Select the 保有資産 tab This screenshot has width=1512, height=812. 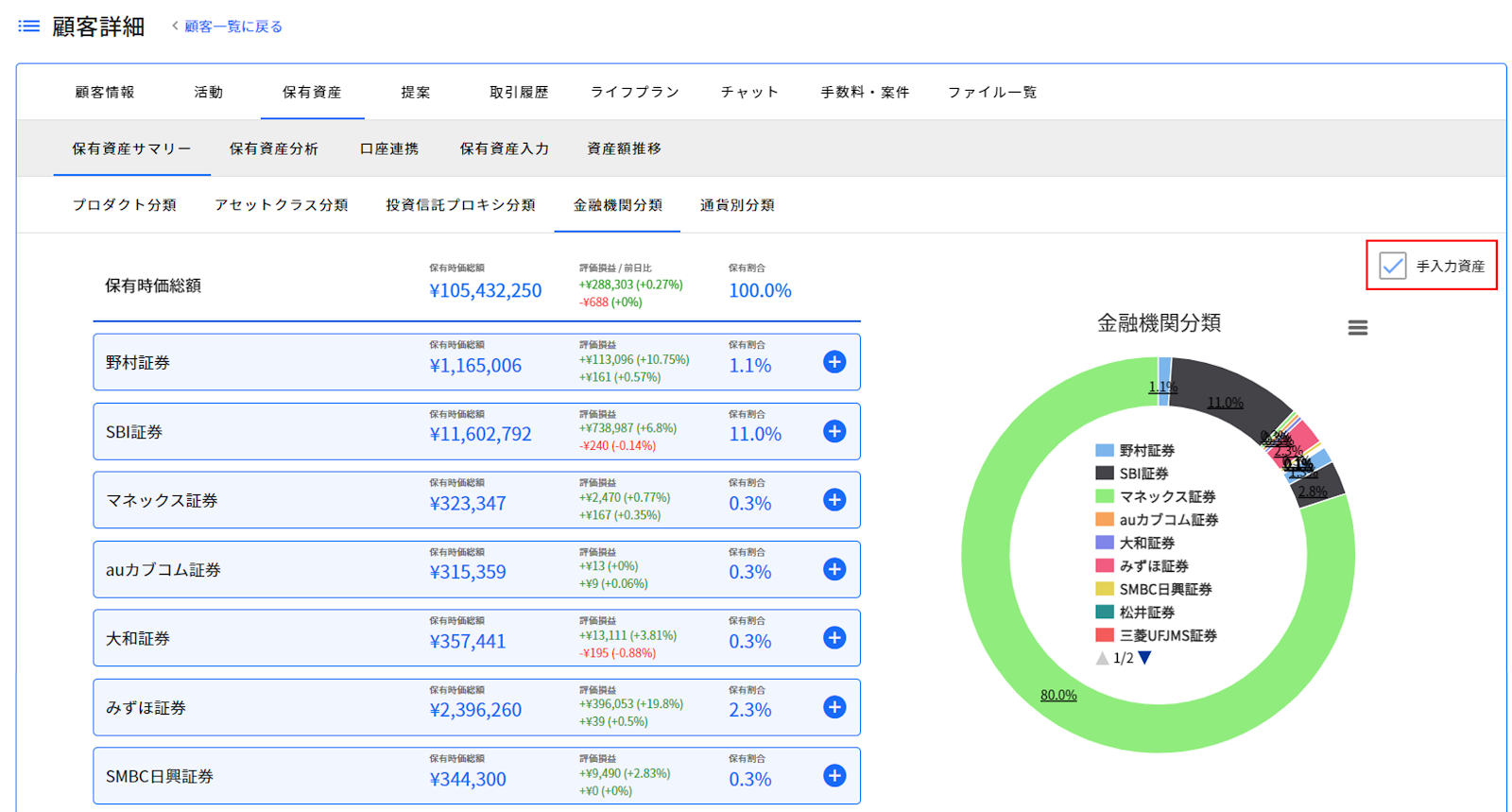pos(312,92)
